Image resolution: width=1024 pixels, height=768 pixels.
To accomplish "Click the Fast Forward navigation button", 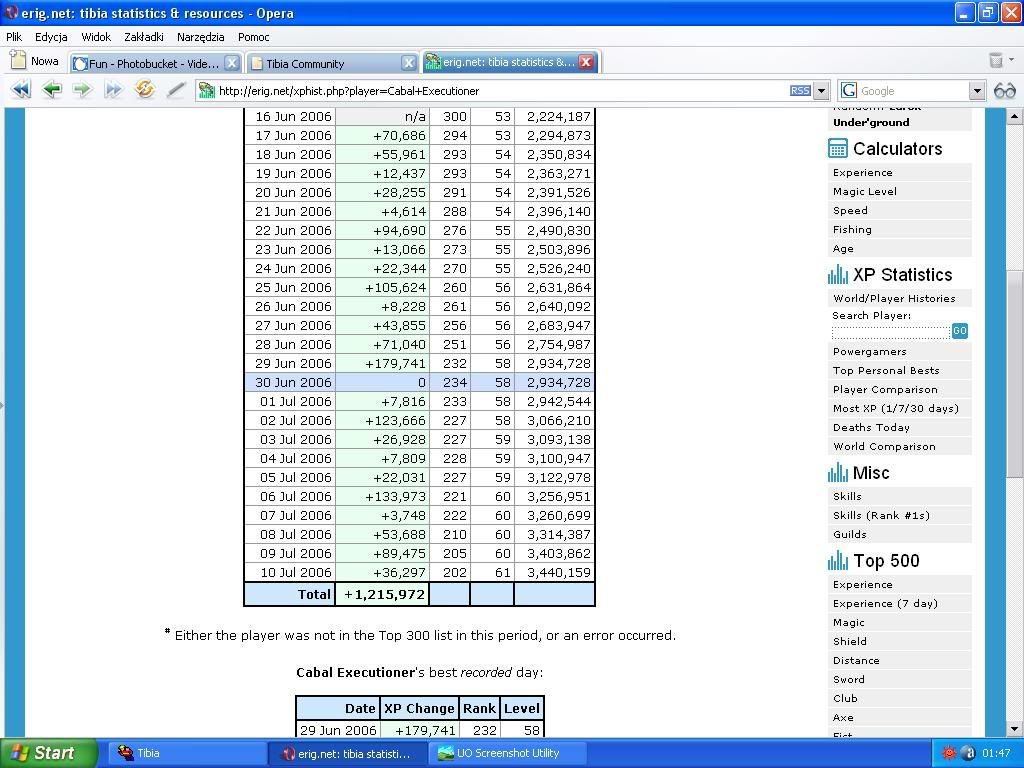I will coord(113,90).
